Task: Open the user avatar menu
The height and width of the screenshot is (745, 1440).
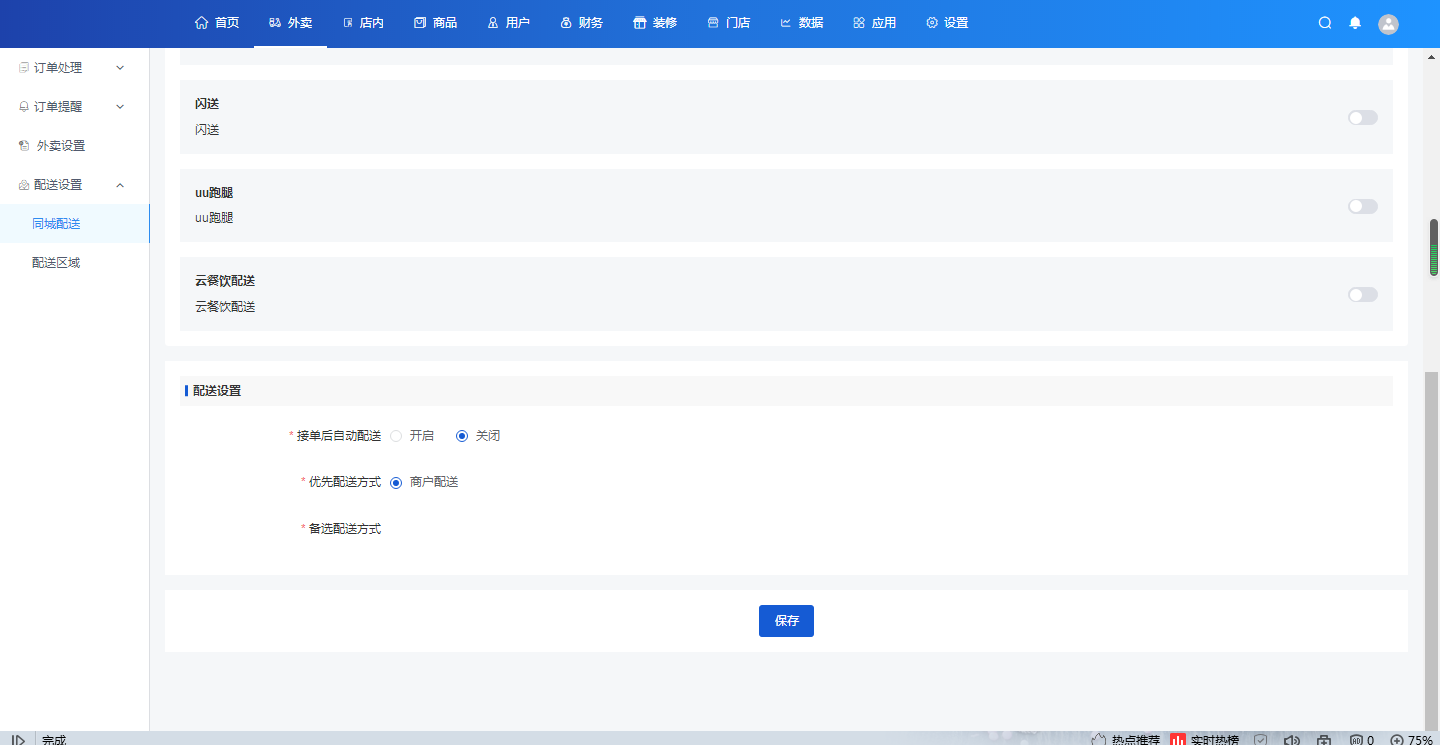Action: pos(1388,24)
